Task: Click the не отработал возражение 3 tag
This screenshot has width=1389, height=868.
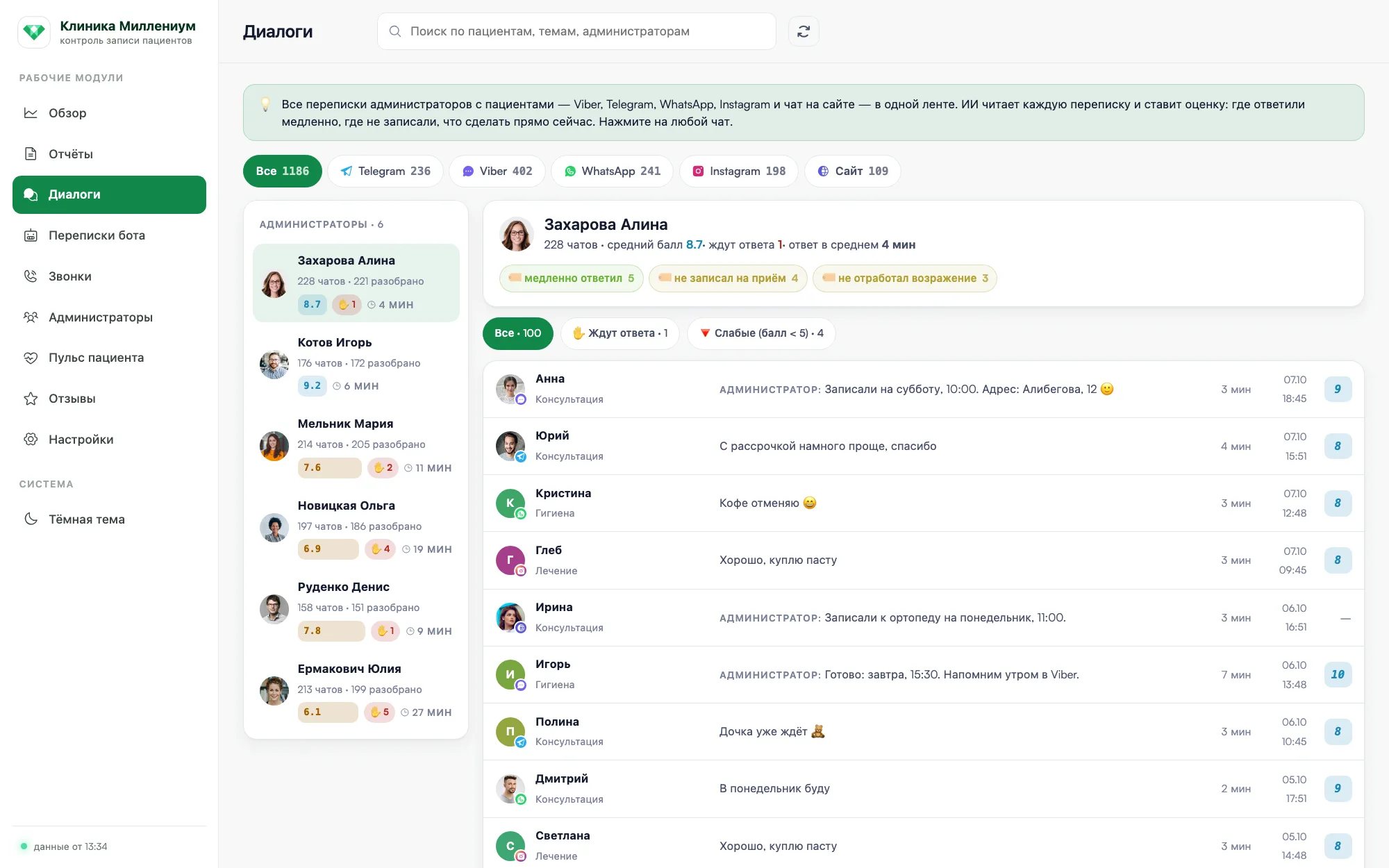Action: click(905, 278)
